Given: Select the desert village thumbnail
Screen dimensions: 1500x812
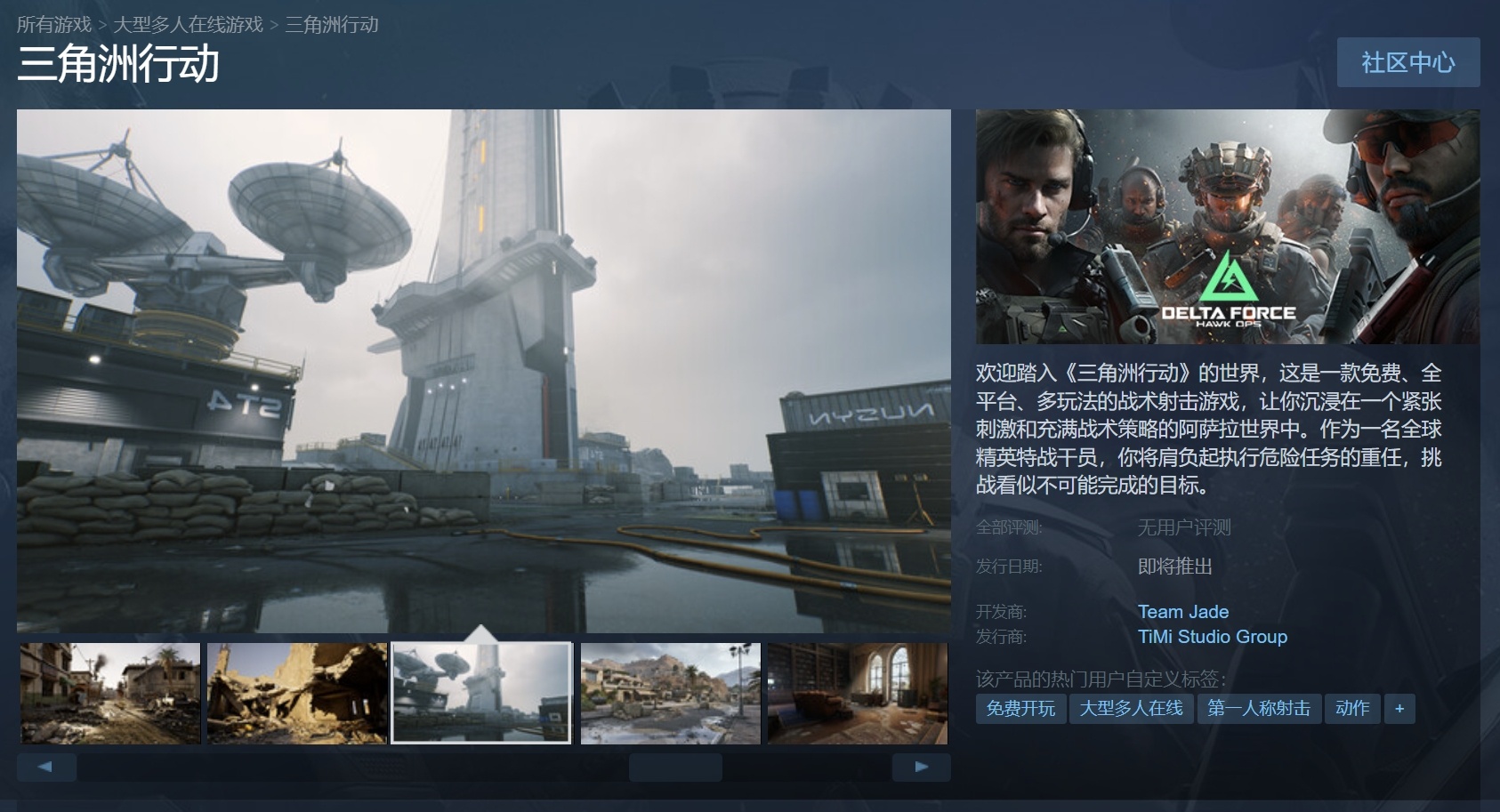Looking at the screenshot, I should (670, 694).
